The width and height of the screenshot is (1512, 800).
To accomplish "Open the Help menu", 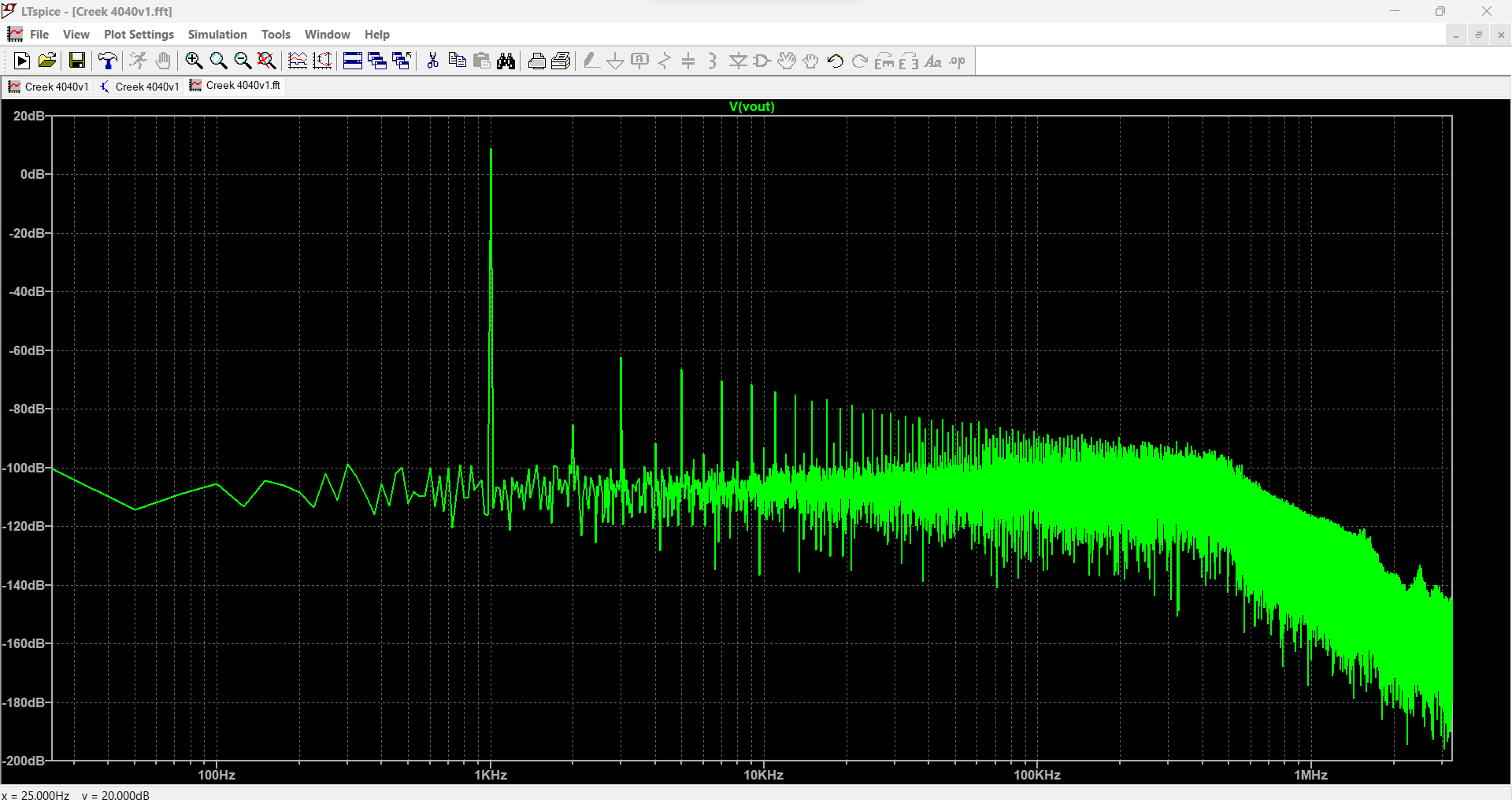I will click(377, 34).
